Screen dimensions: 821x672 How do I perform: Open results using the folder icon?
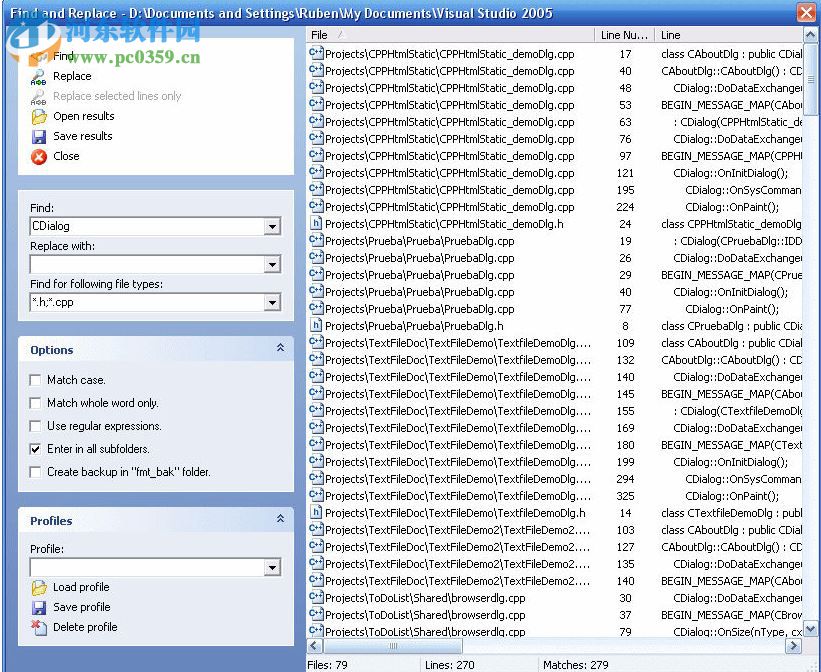[x=38, y=117]
